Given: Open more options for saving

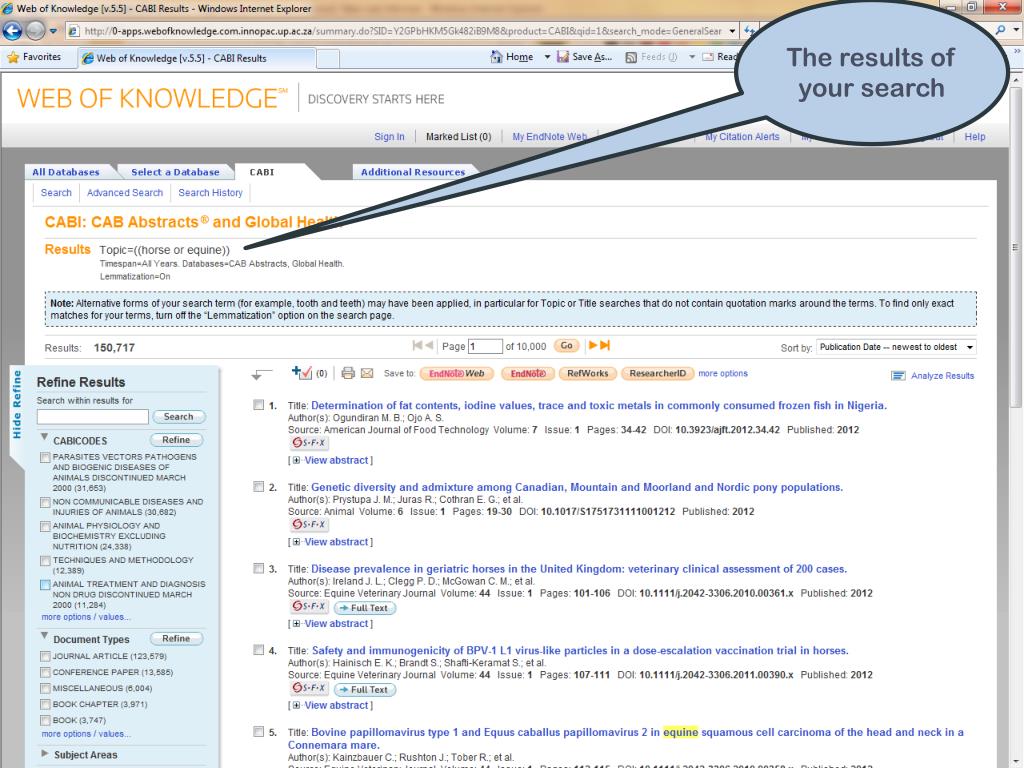Looking at the screenshot, I should tap(723, 374).
